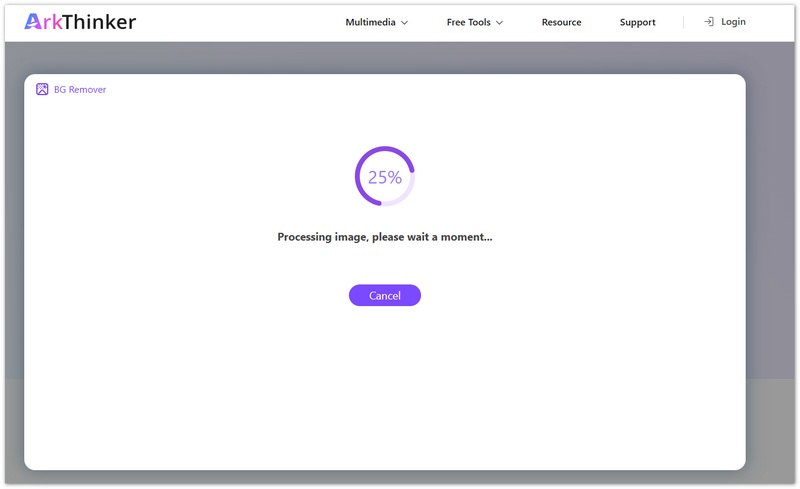Click the Login arrow icon
This screenshot has width=800, height=489.
point(709,21)
